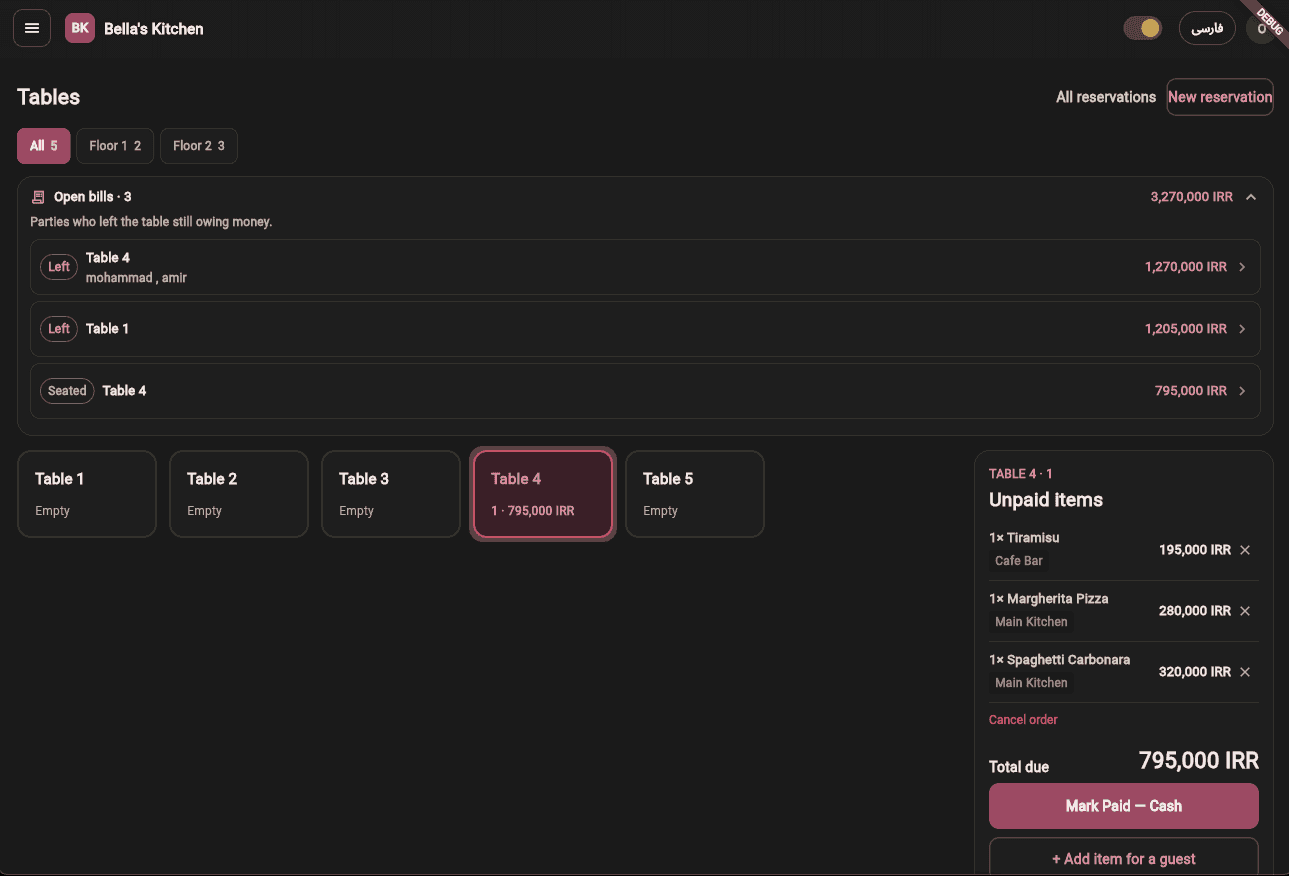Click the Seated badge on Table 4 bill

coord(67,391)
